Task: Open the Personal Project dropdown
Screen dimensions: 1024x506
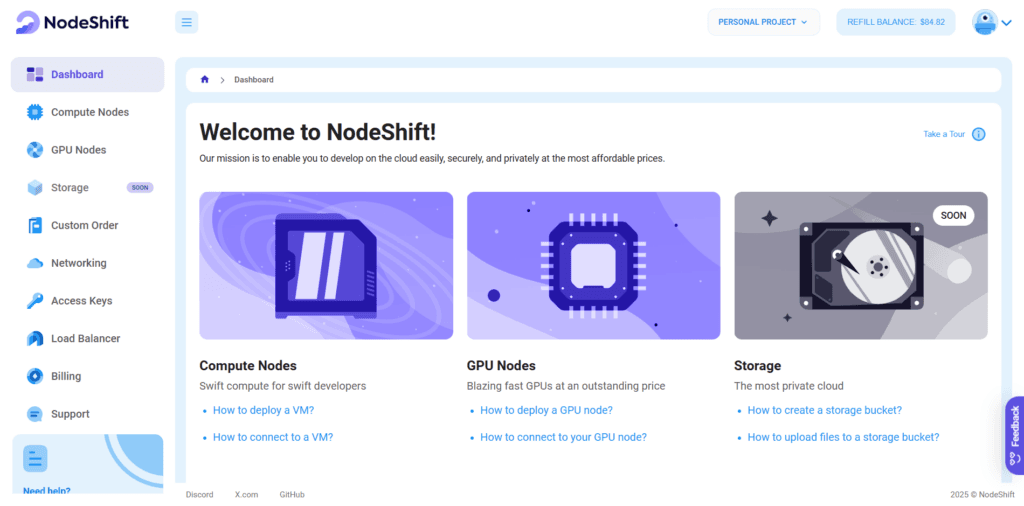Action: (763, 22)
